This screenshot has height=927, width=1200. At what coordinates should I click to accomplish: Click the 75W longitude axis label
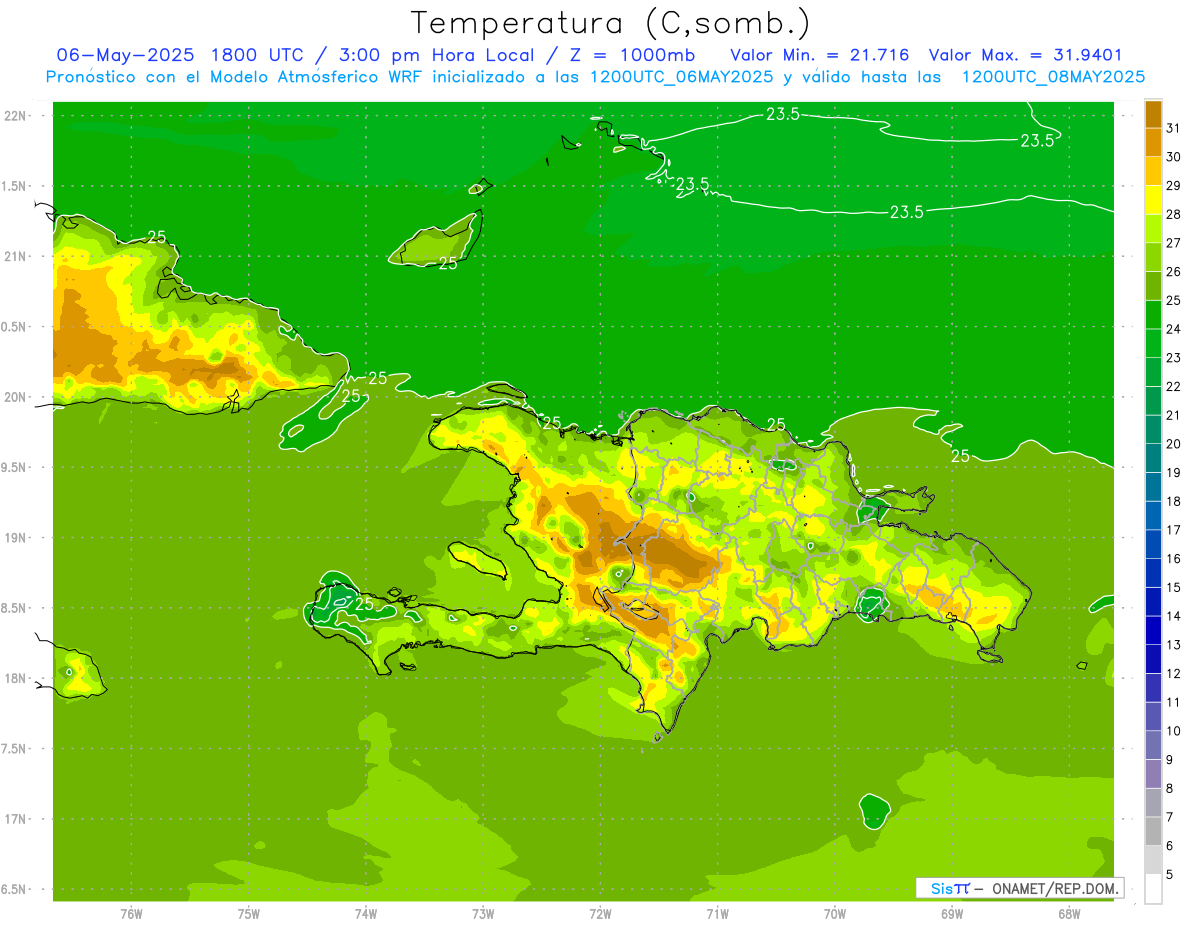click(249, 913)
